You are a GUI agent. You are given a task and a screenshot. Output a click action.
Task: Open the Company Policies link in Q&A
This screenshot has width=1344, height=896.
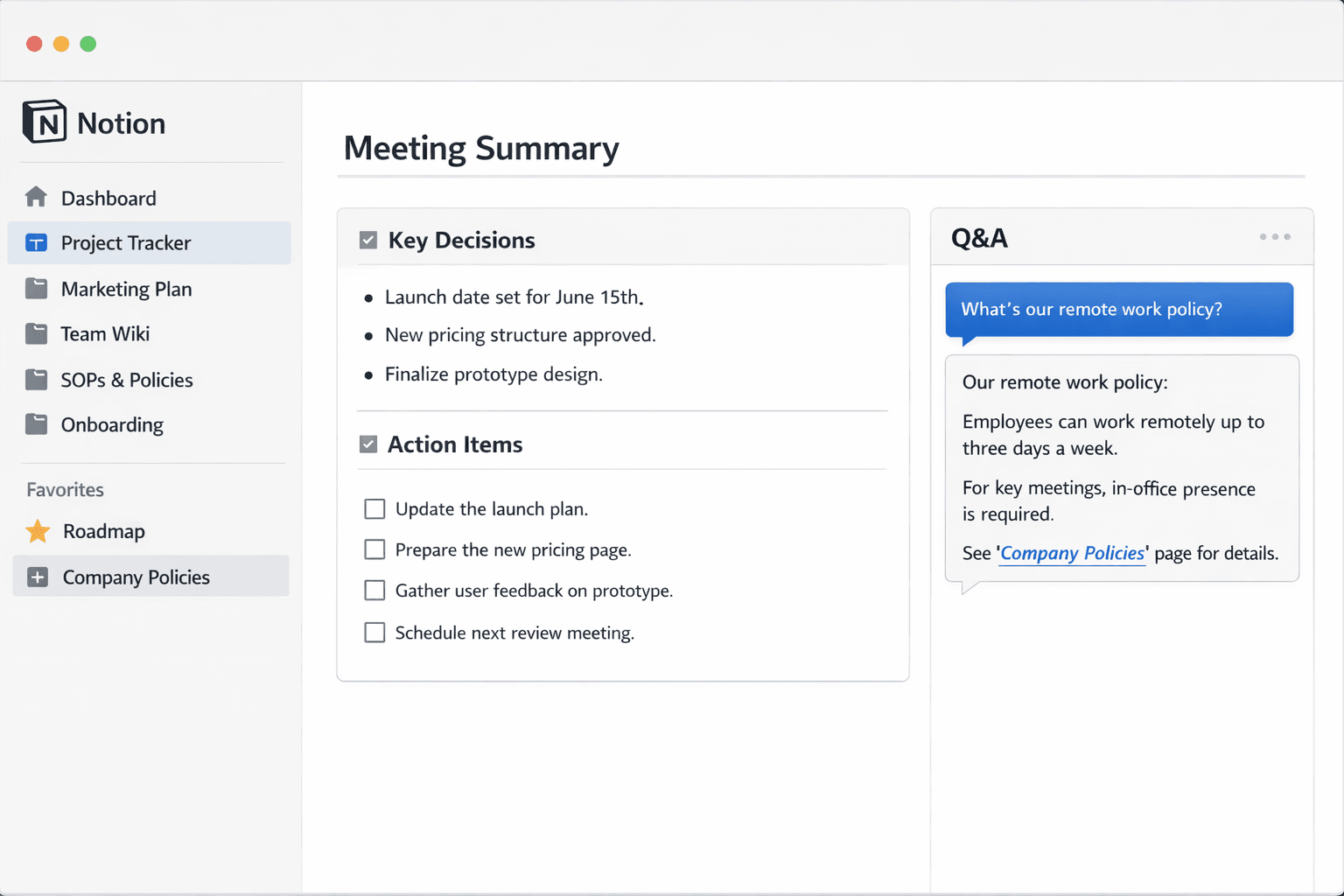[x=1072, y=553]
